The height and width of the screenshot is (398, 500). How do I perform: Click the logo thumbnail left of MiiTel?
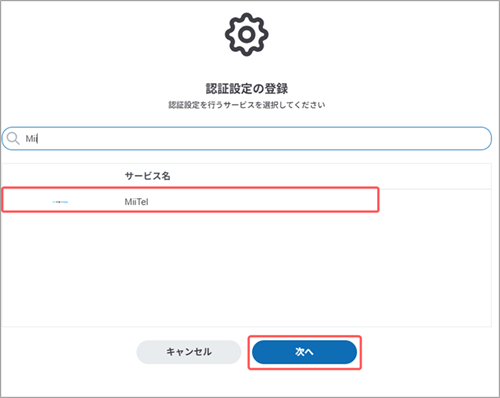coord(60,202)
